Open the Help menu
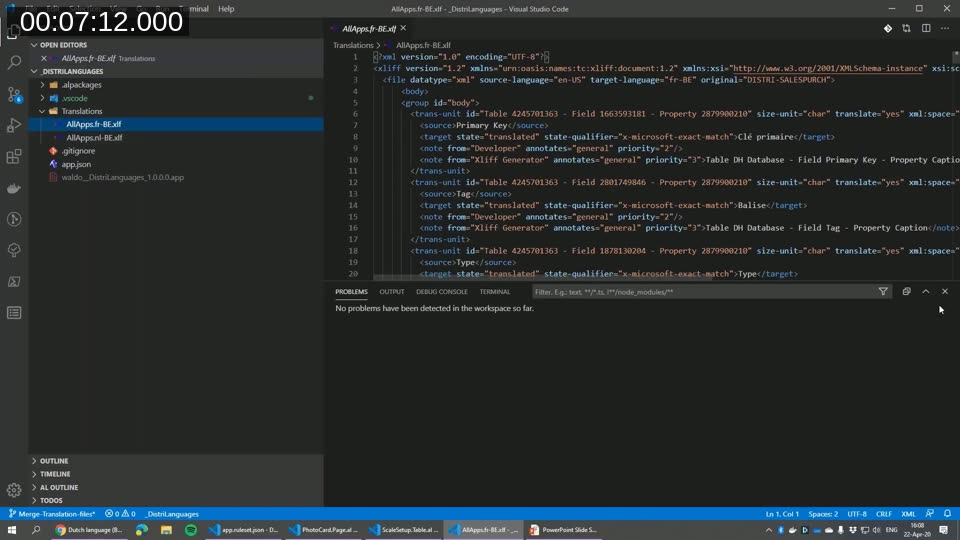The width and height of the screenshot is (960, 540). pos(226,9)
